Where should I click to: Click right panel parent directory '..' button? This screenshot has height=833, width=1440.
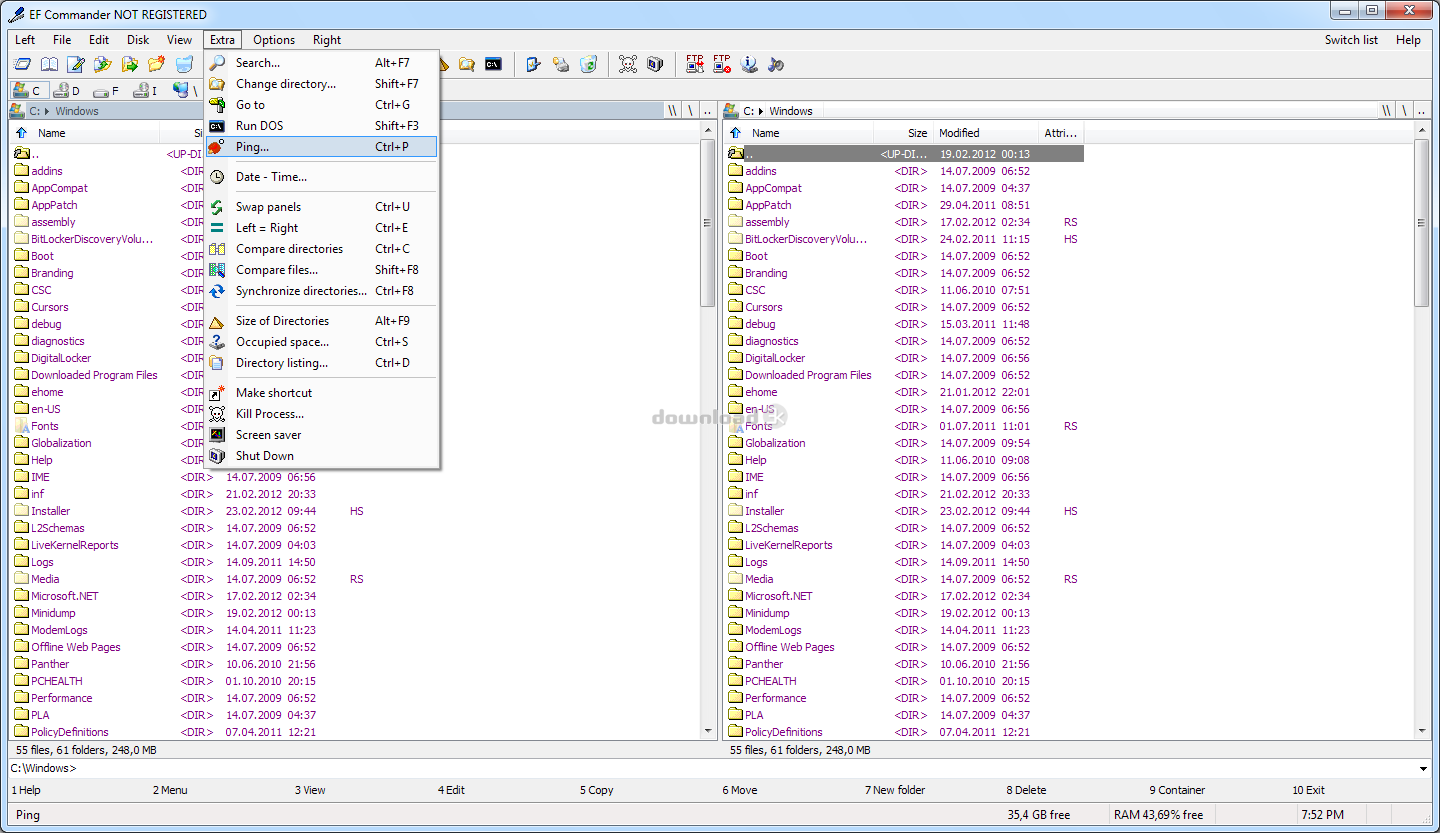coord(1423,111)
